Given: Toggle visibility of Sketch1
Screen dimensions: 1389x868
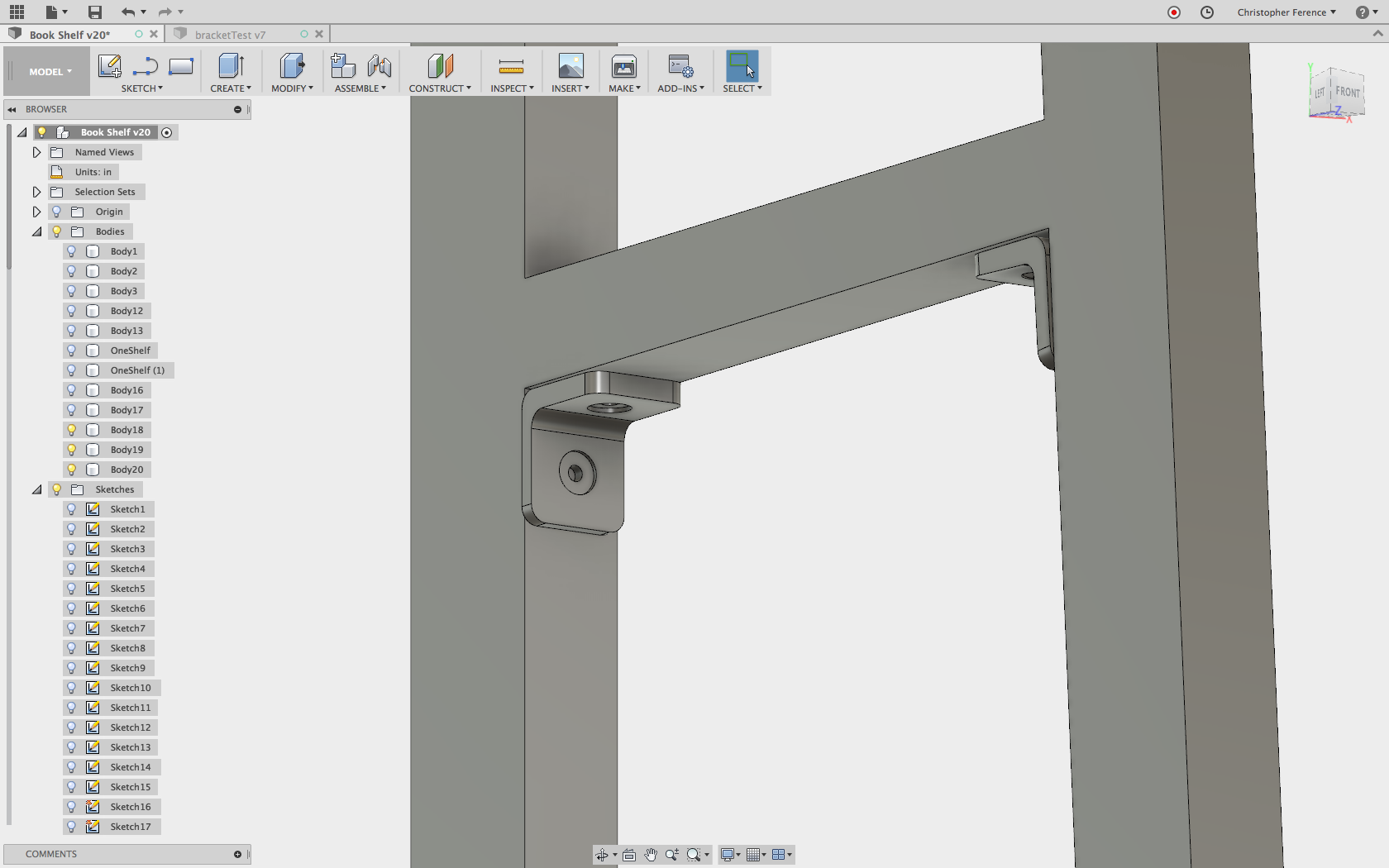Looking at the screenshot, I should tap(72, 509).
